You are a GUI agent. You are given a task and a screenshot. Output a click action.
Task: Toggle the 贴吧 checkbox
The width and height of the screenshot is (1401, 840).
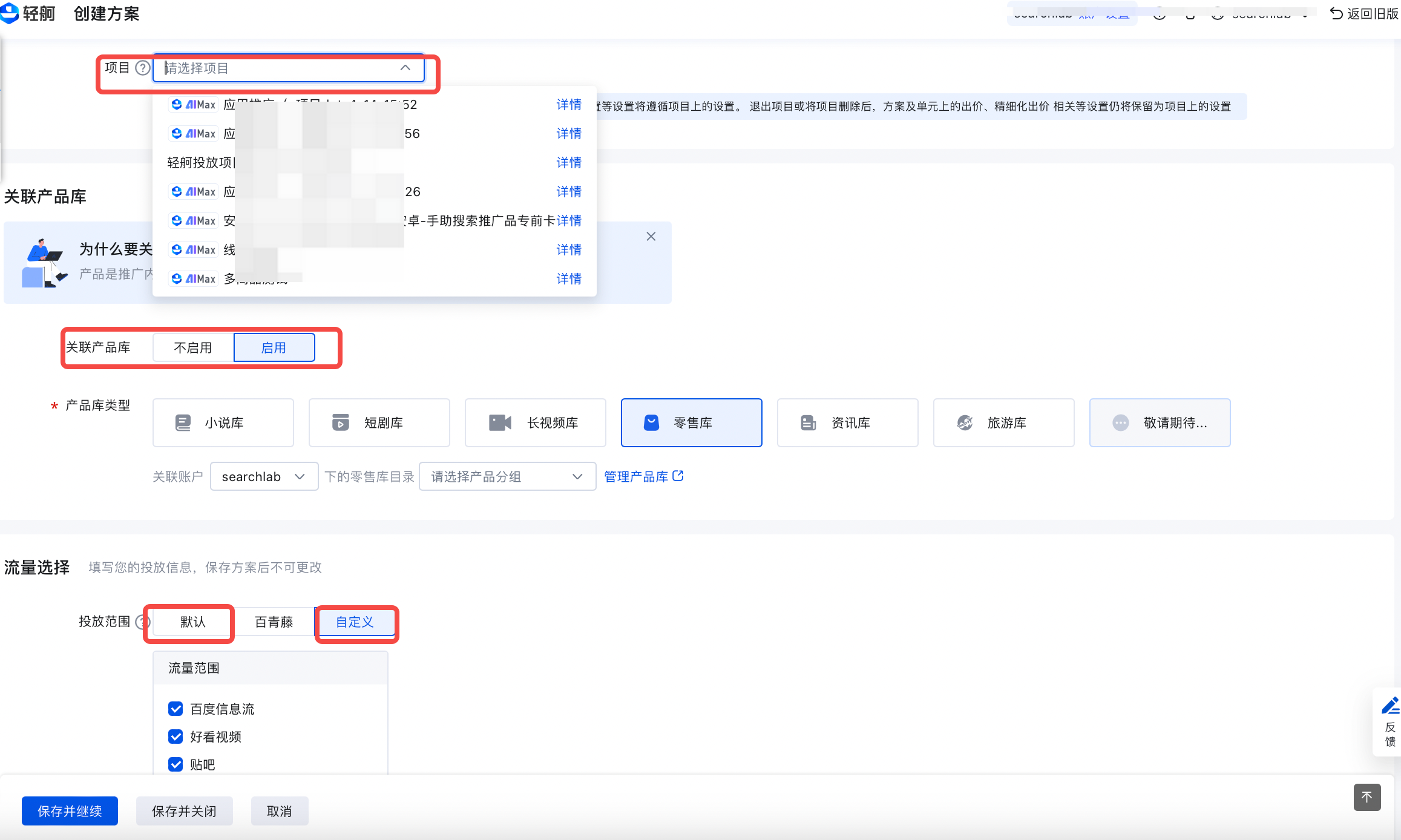pos(176,764)
